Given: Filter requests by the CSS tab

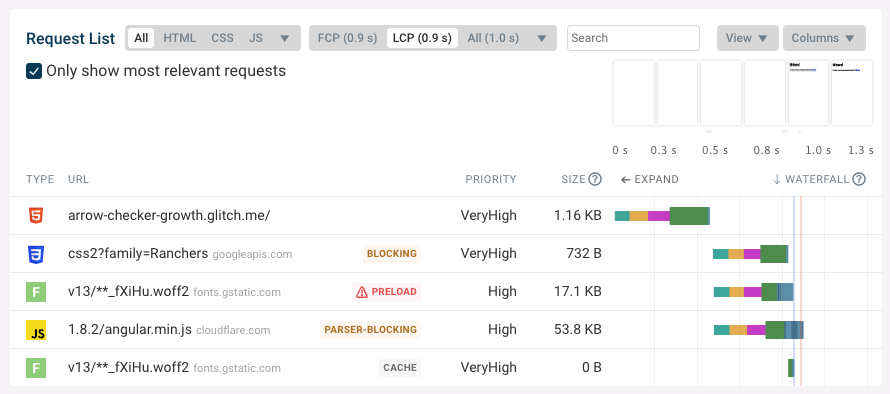Looking at the screenshot, I should tap(222, 38).
